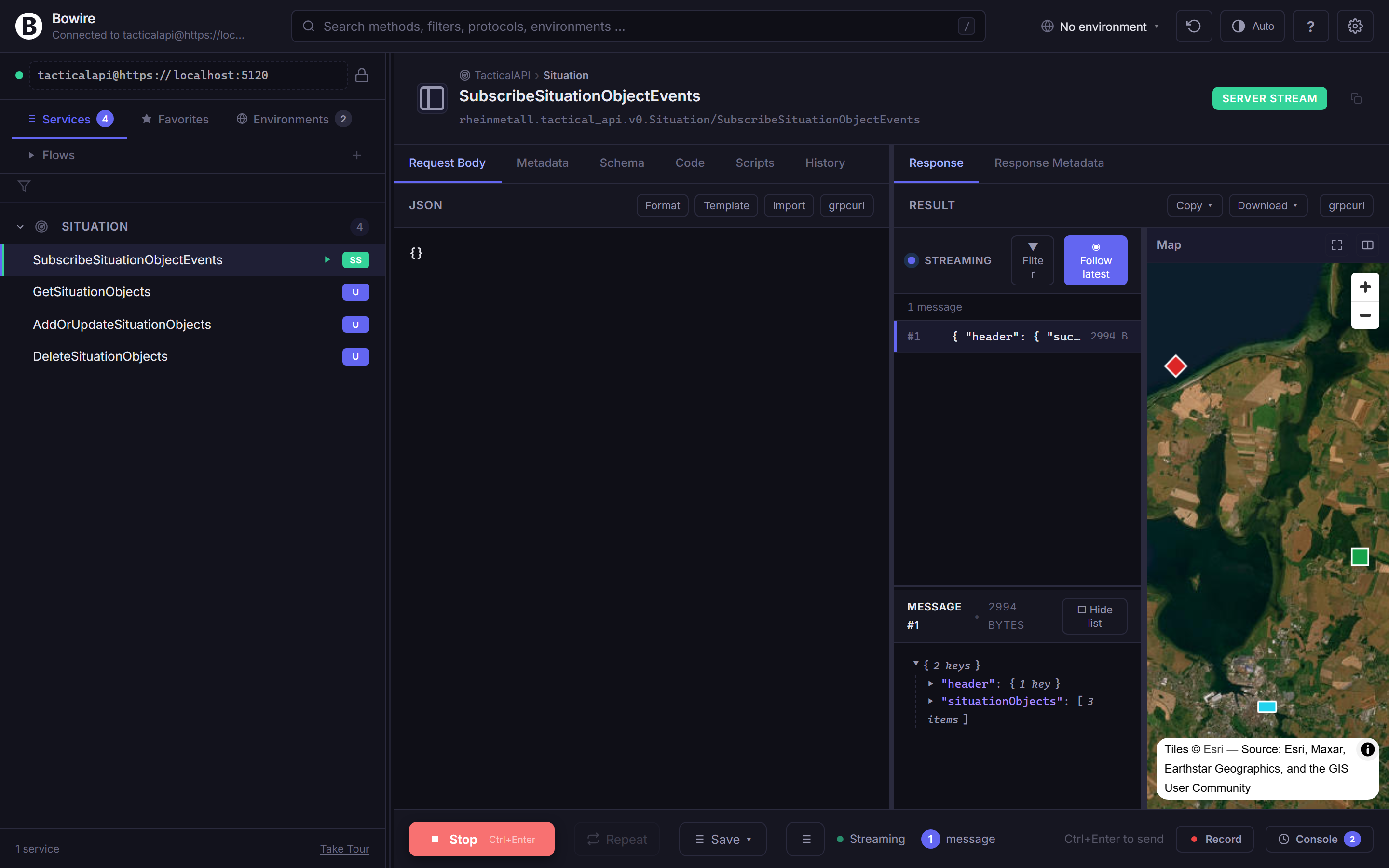Copy the method path with the copy icon
This screenshot has height=868, width=1389.
(1356, 99)
